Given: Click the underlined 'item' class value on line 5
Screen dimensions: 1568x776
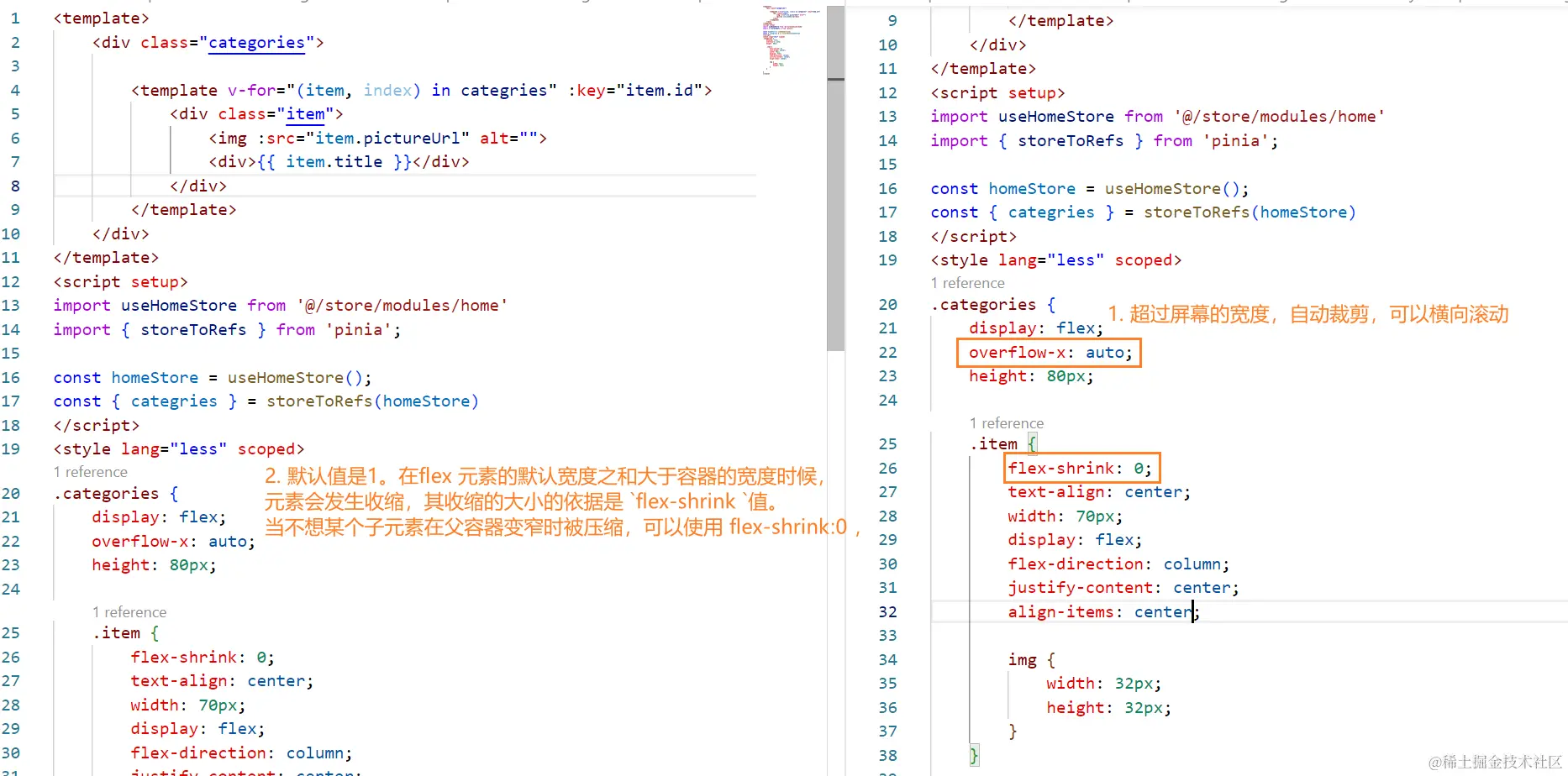Looking at the screenshot, I should pyautogui.click(x=305, y=114).
